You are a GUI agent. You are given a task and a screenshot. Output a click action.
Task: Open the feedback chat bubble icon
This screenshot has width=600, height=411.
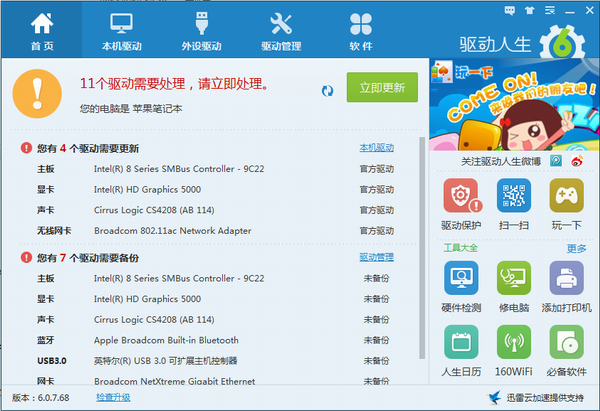tap(510, 10)
